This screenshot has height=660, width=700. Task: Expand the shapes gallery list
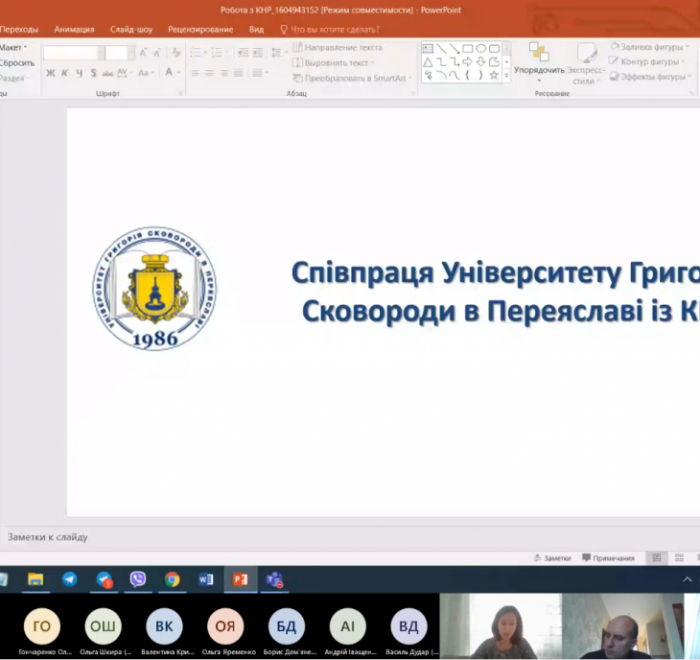coord(507,76)
